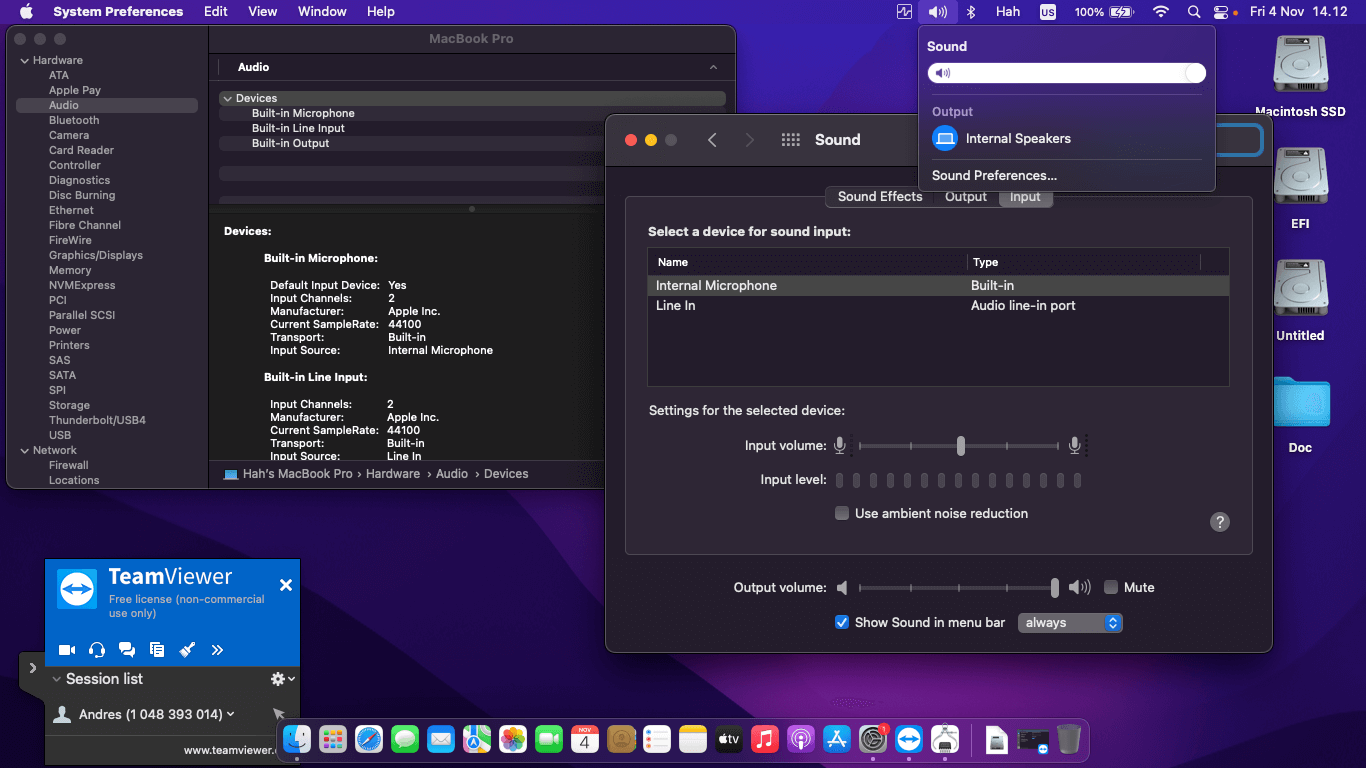Collapse the Hardware section in the sidebar
This screenshot has width=1366, height=768.
[24, 60]
